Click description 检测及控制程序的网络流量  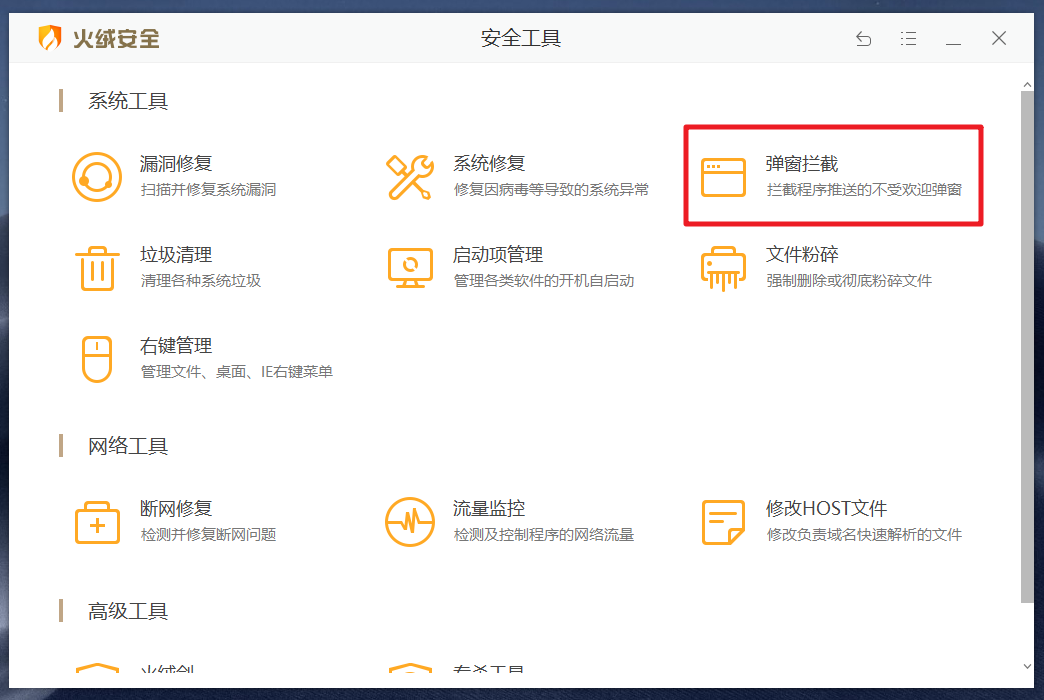544,535
